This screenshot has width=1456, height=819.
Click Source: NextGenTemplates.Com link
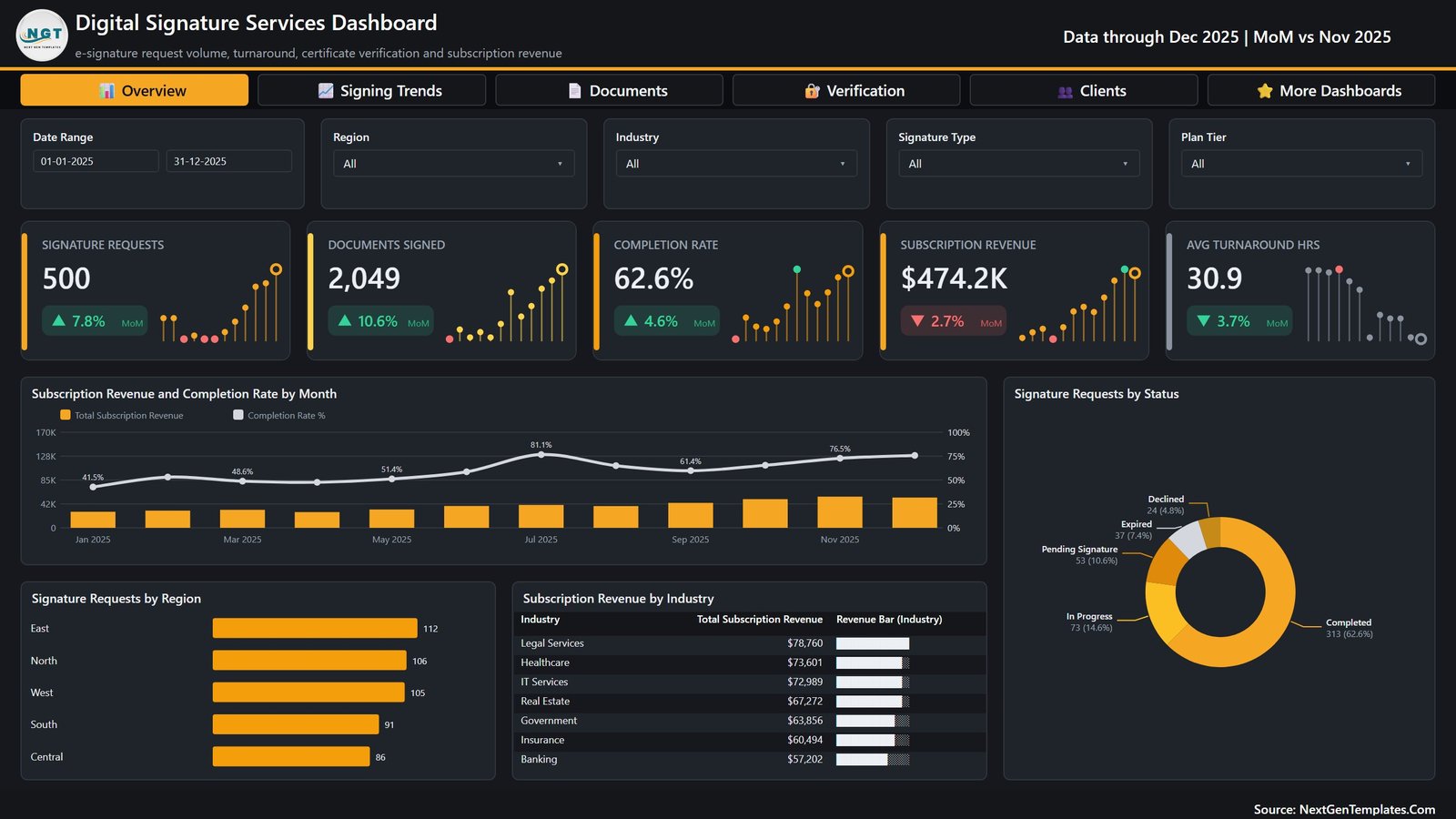pyautogui.click(x=1344, y=809)
